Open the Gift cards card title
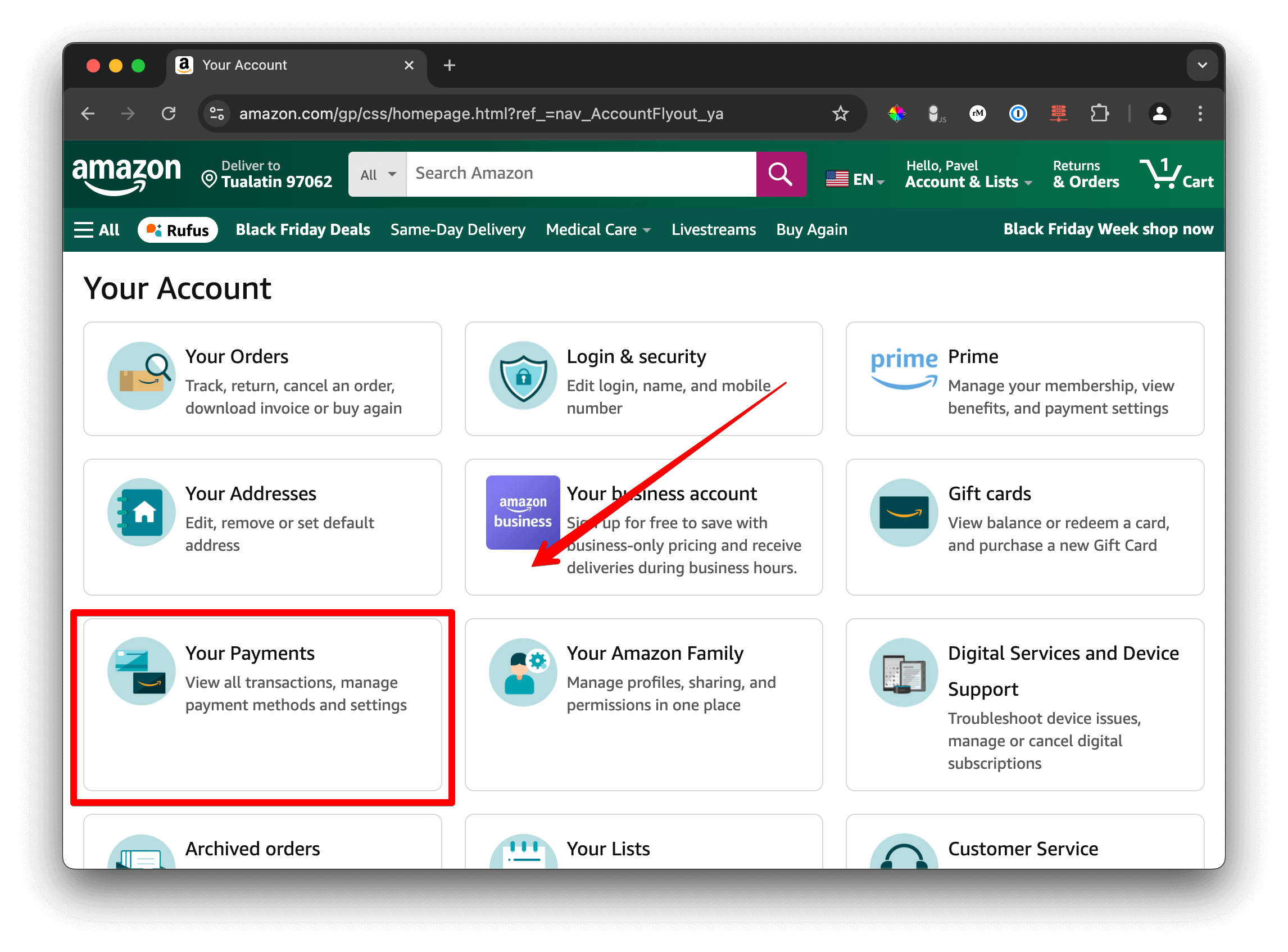1288x952 pixels. [989, 494]
